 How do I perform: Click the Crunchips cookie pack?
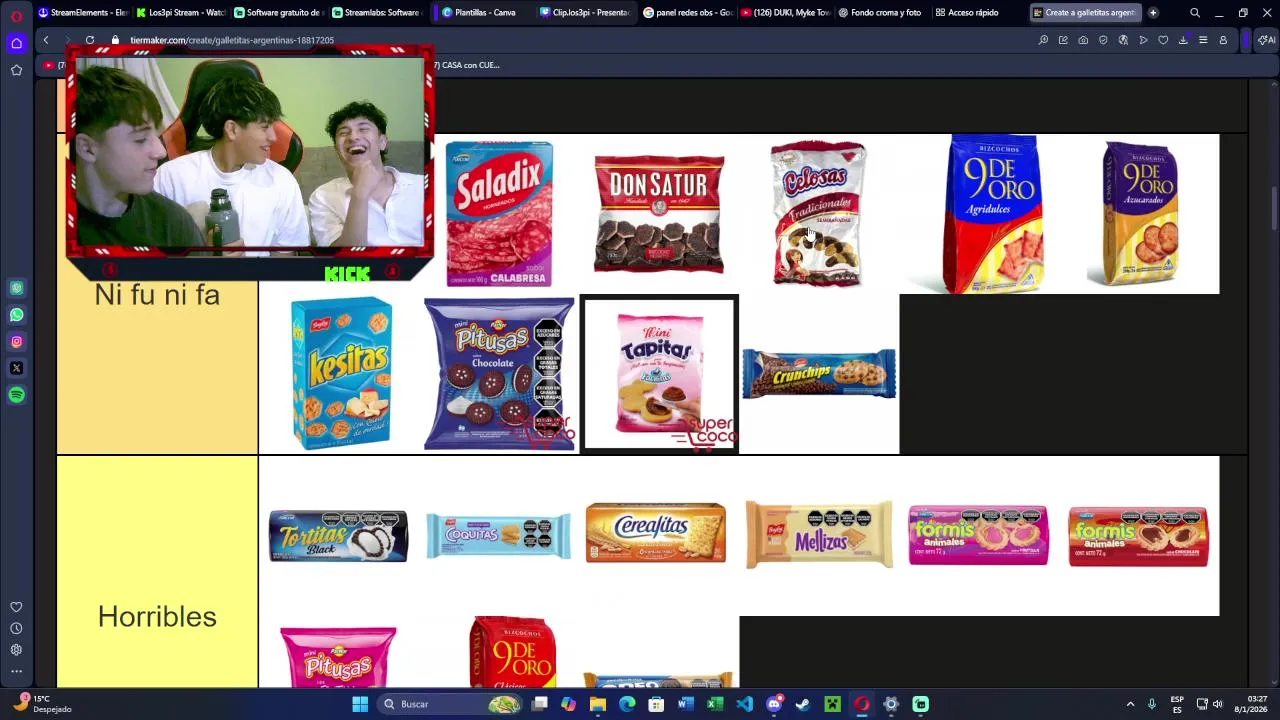[x=819, y=374]
